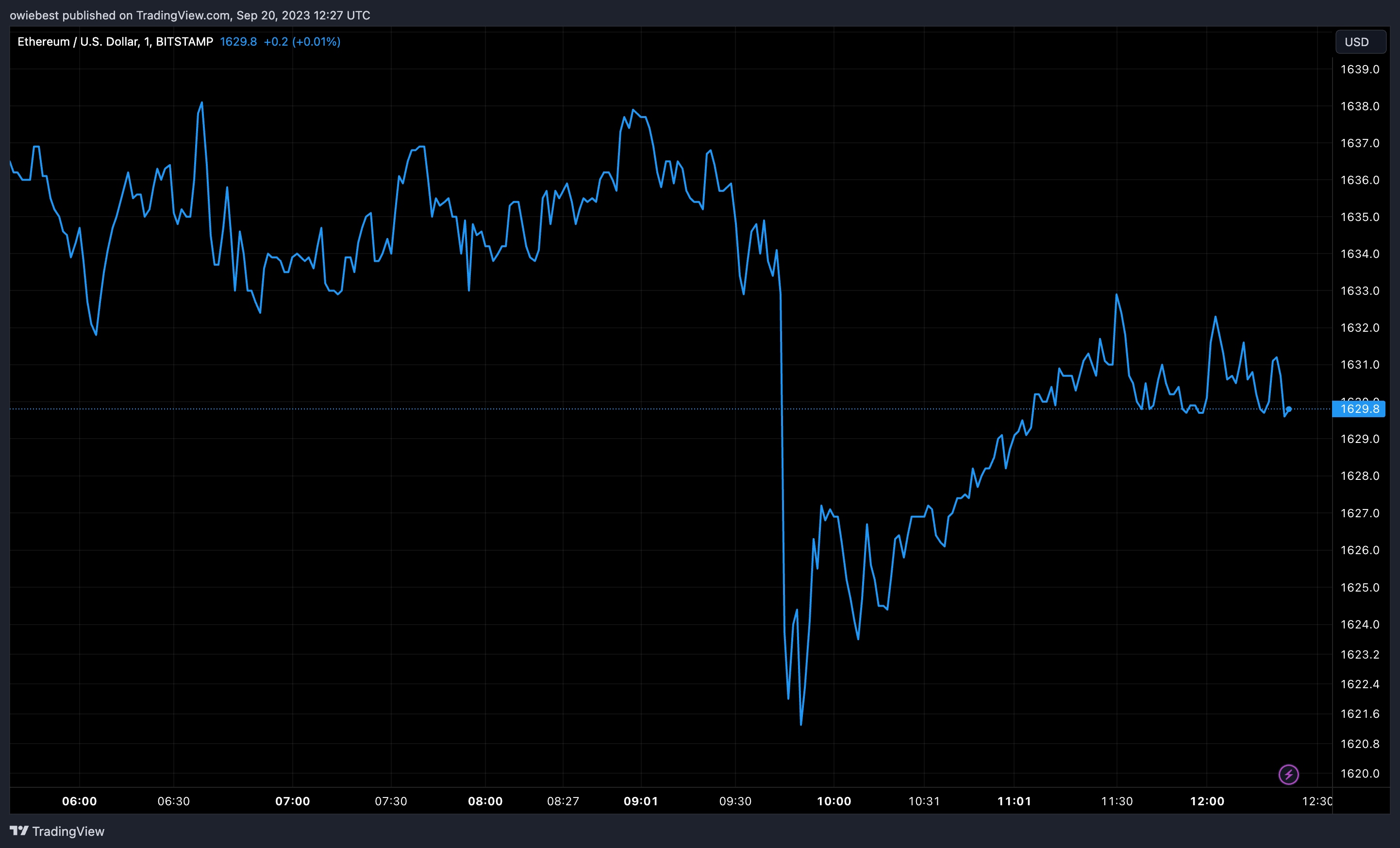
Task: Click the 06:00 time axis label
Action: pyautogui.click(x=79, y=801)
